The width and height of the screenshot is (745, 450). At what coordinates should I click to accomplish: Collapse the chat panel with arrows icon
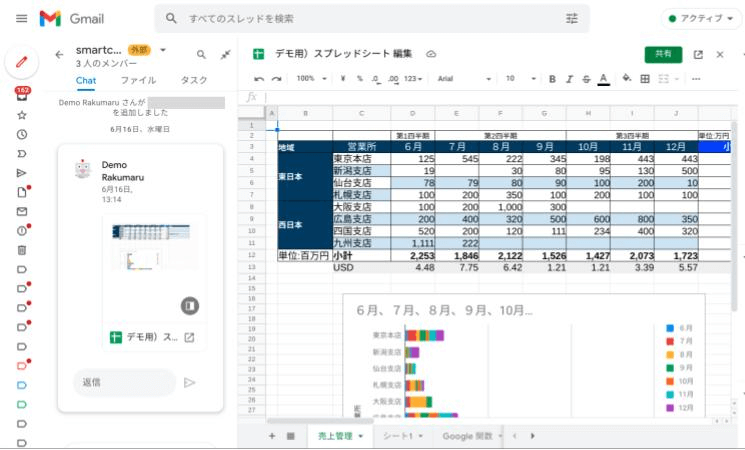[226, 55]
